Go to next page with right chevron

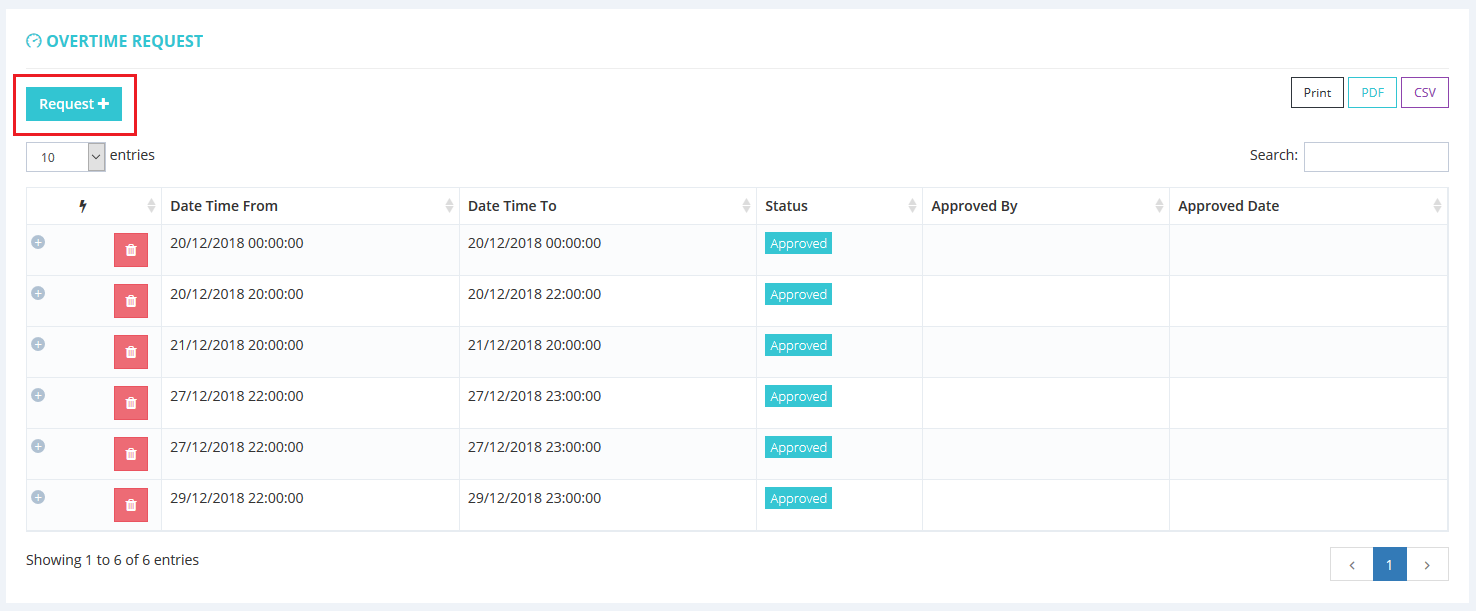pos(1427,564)
